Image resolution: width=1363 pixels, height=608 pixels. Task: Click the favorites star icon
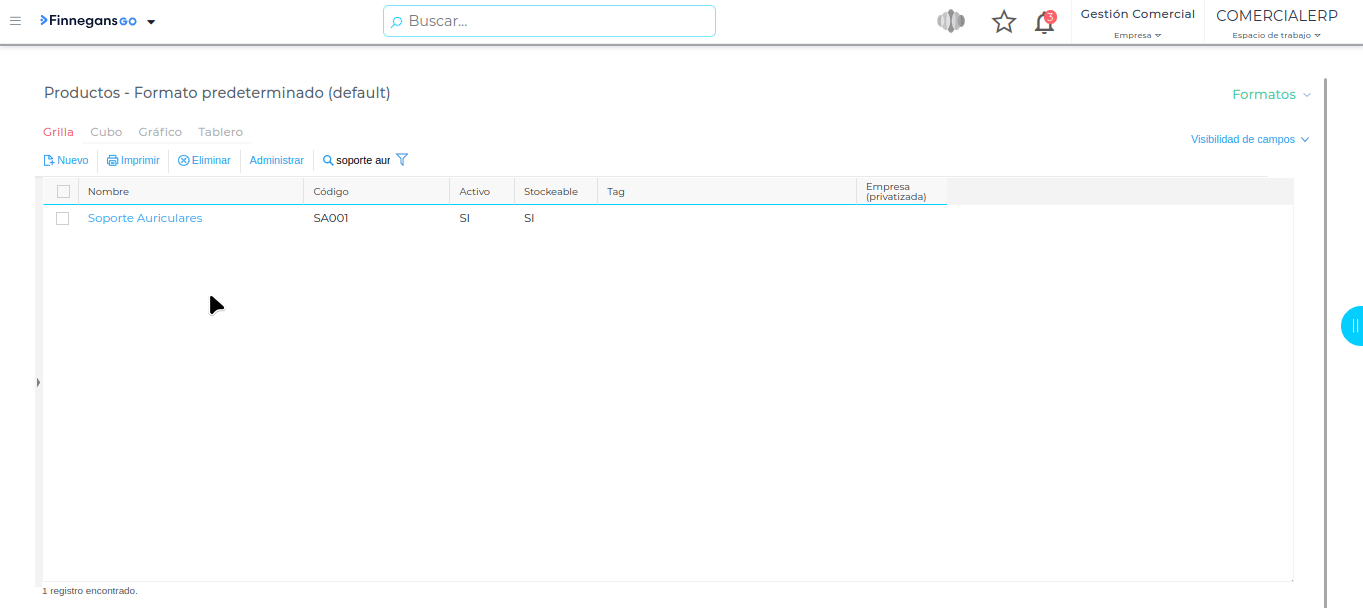click(1003, 22)
